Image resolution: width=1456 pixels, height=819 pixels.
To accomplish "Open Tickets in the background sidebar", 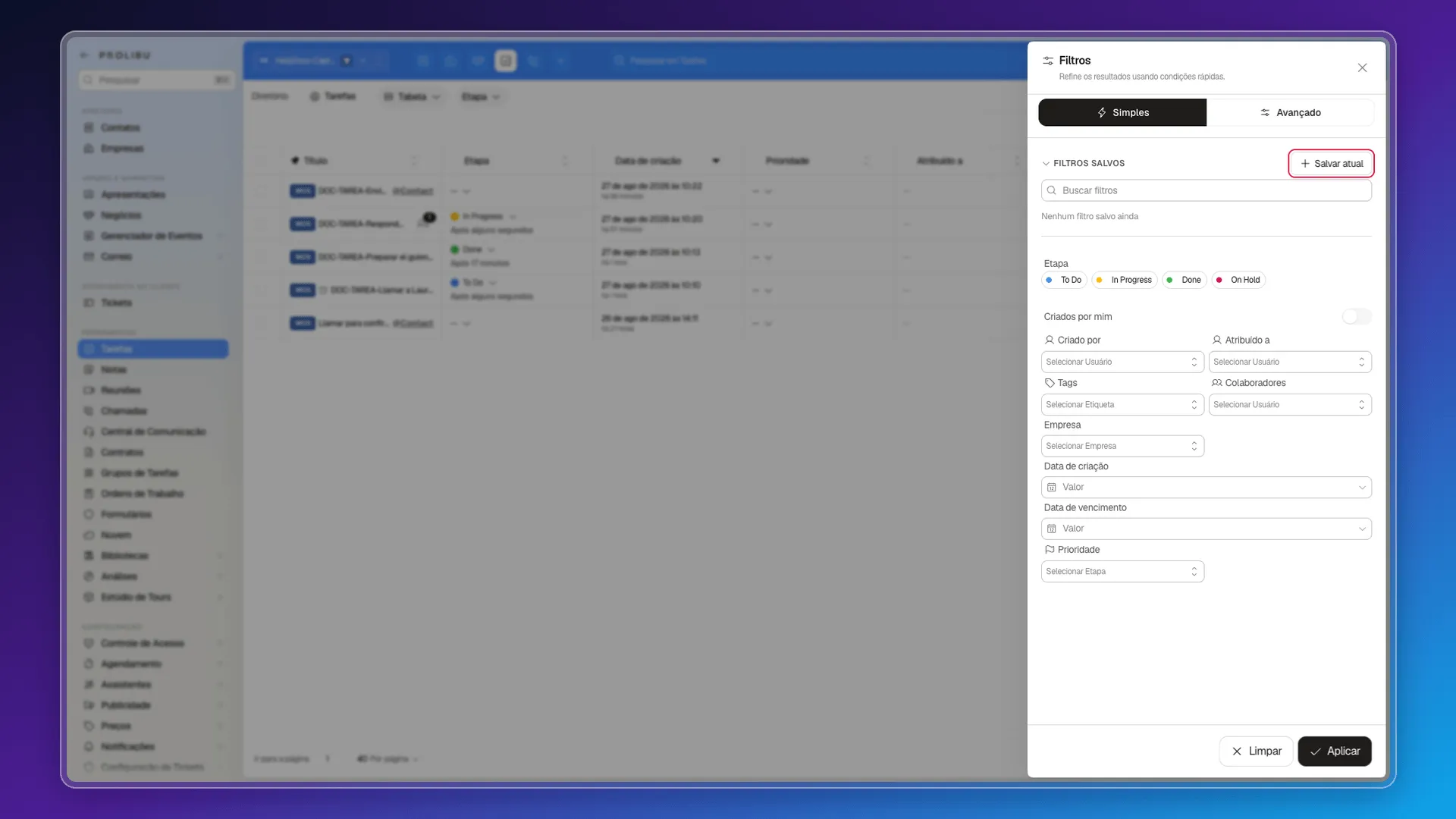I will coord(153,303).
